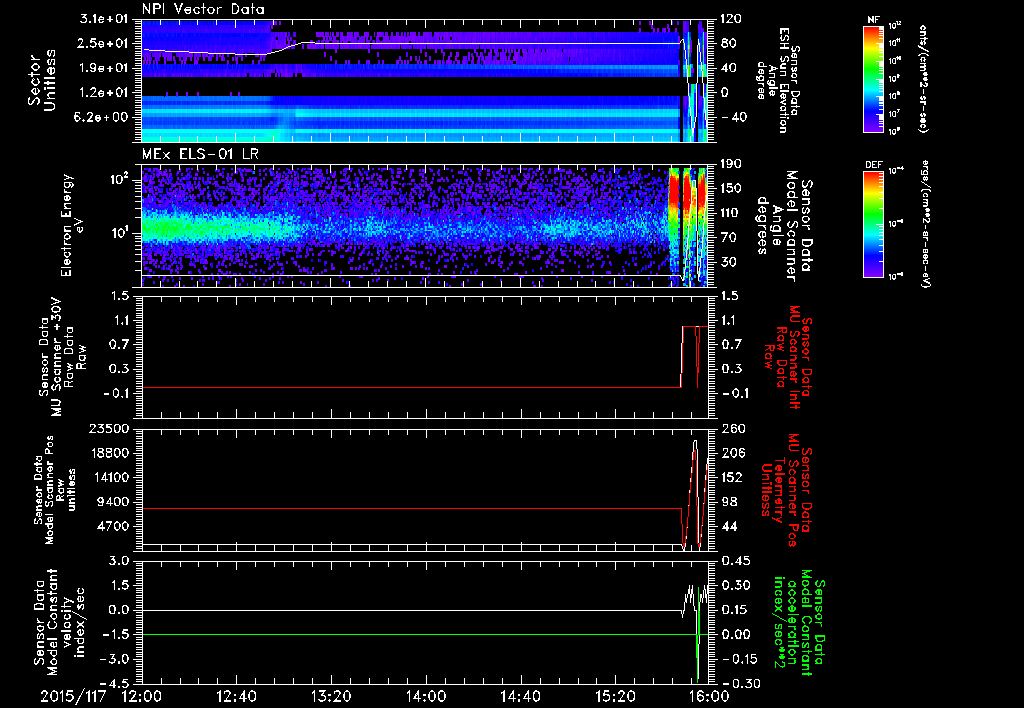Click the "2015/117" date label
This screenshot has width=1024, height=708.
(x=73, y=696)
